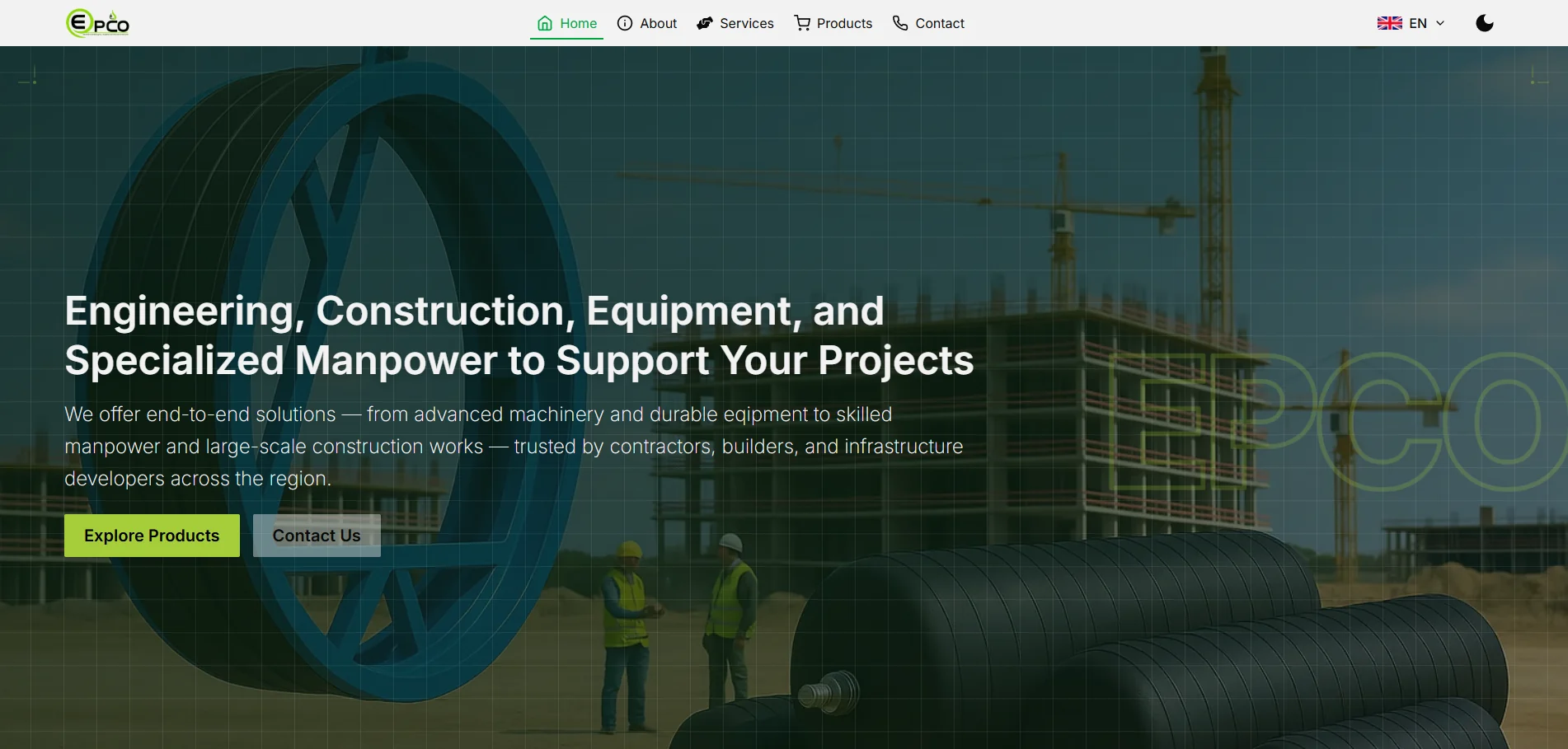1568x749 pixels.
Task: Click the shopping cart icon beside Products
Action: [x=802, y=23]
